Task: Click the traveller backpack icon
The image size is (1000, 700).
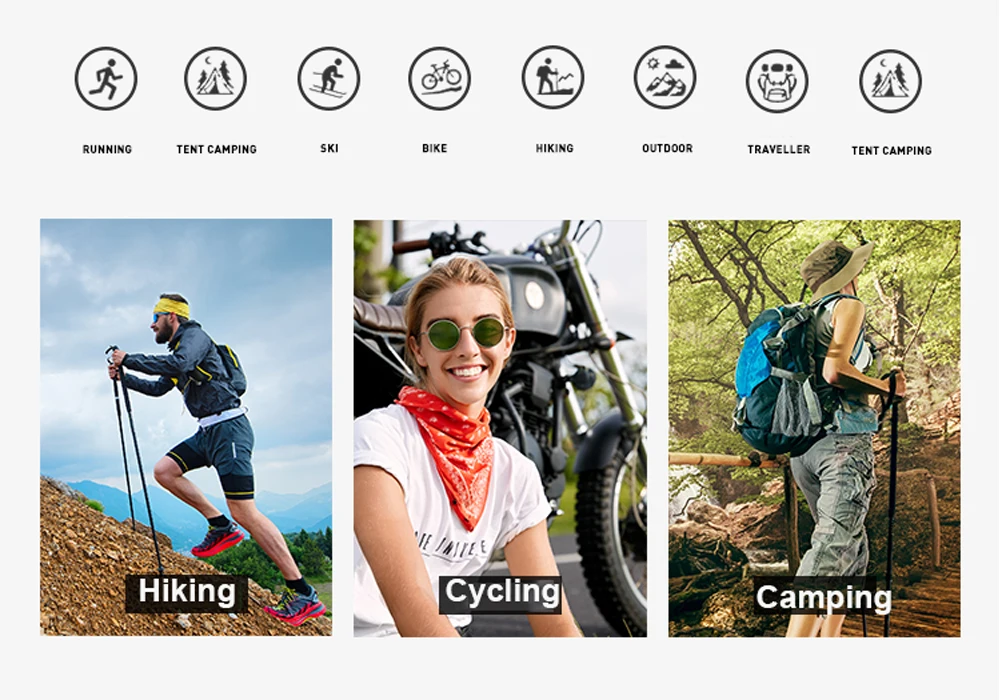Action: tap(777, 81)
